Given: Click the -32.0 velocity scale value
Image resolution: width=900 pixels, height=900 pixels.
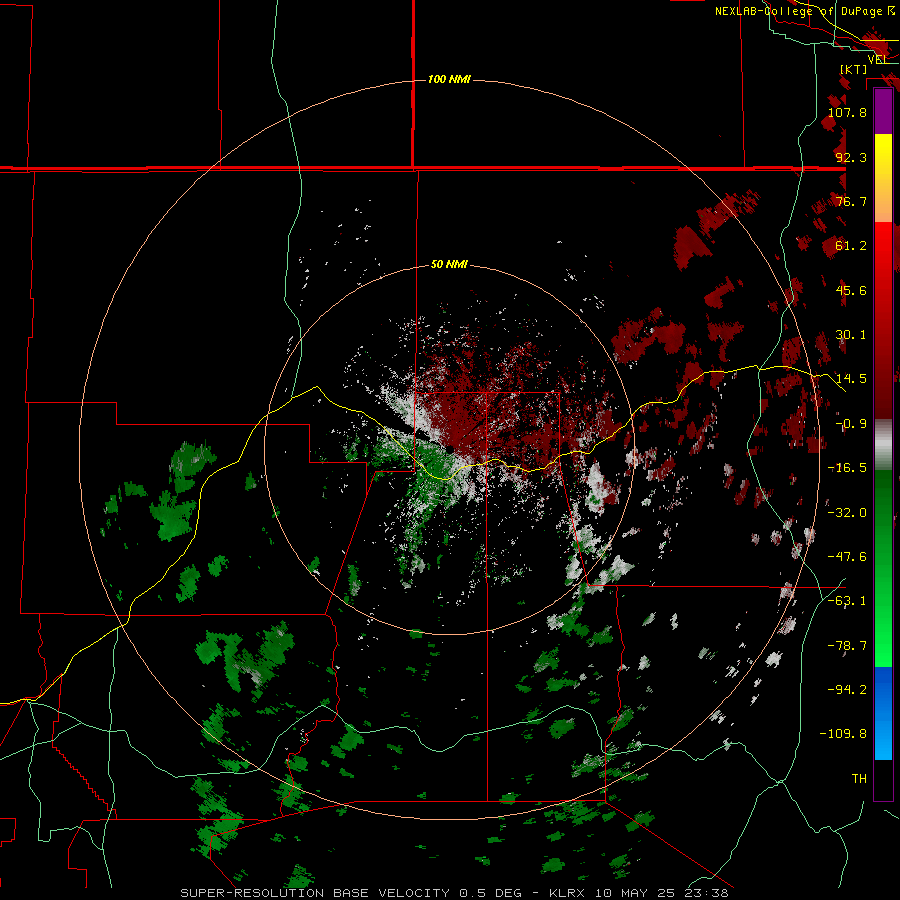Looking at the screenshot, I should tap(847, 513).
